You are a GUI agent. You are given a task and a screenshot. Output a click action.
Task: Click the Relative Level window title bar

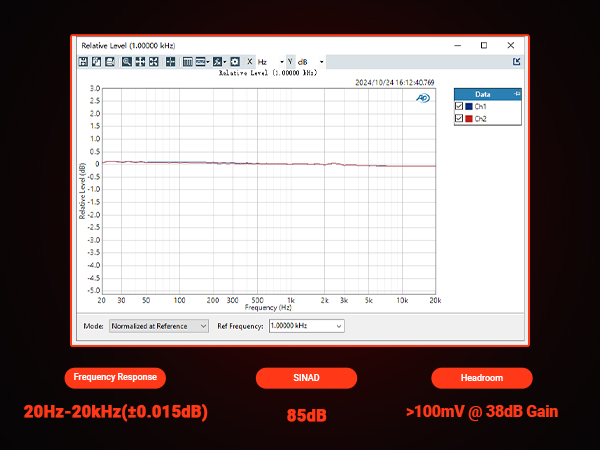coord(250,45)
